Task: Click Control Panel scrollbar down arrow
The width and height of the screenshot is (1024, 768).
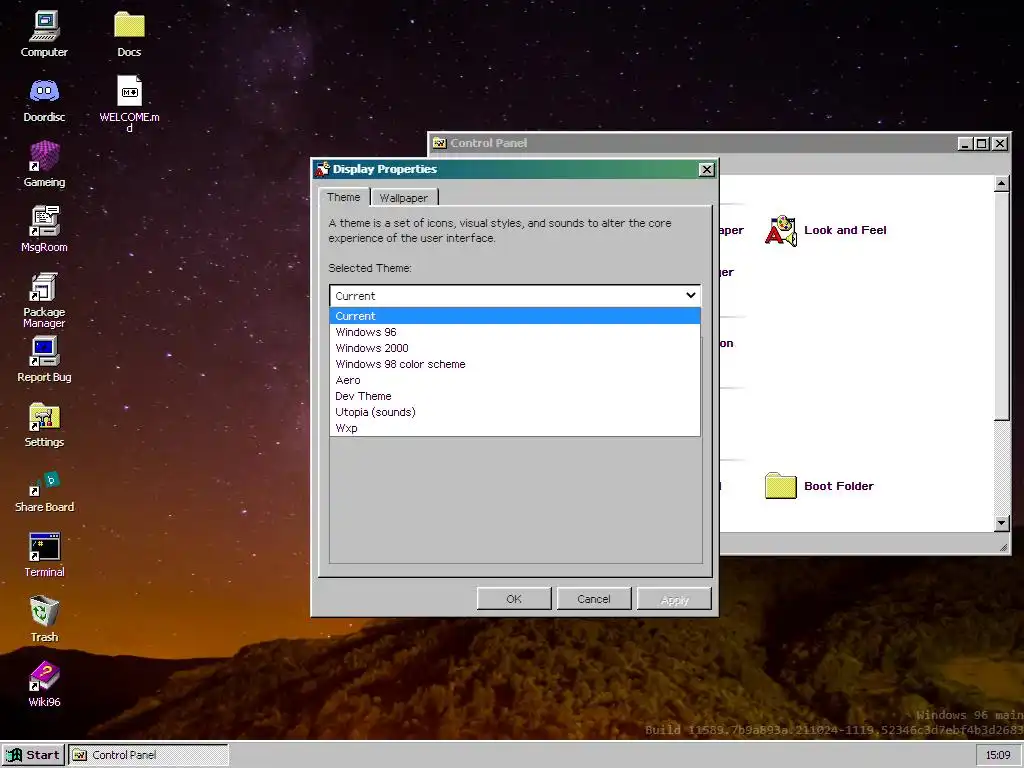Action: (x=1002, y=522)
